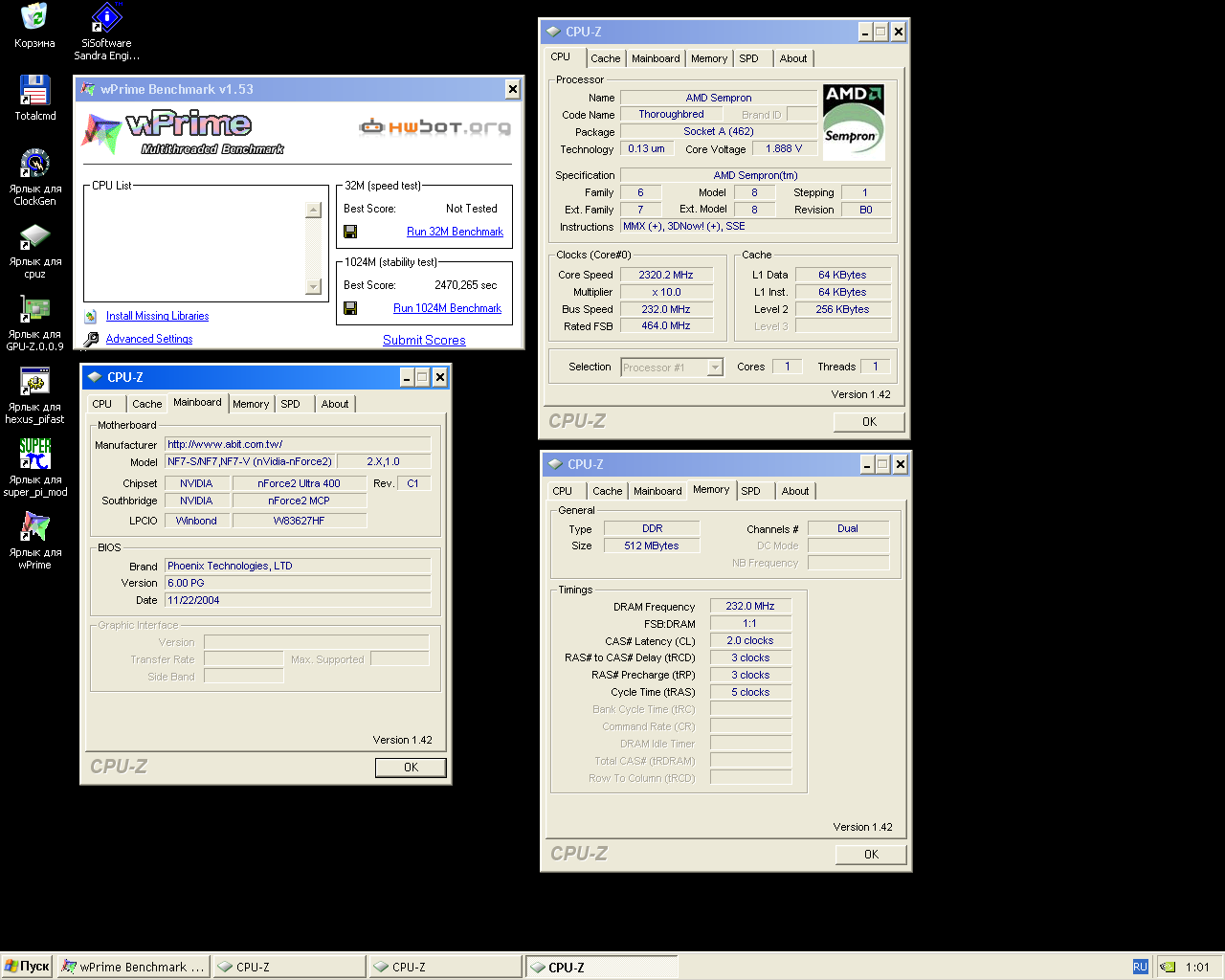Viewport: 1225px width, 980px height.
Task: Select the super_pi_mod shortcut icon
Action: [x=34, y=455]
